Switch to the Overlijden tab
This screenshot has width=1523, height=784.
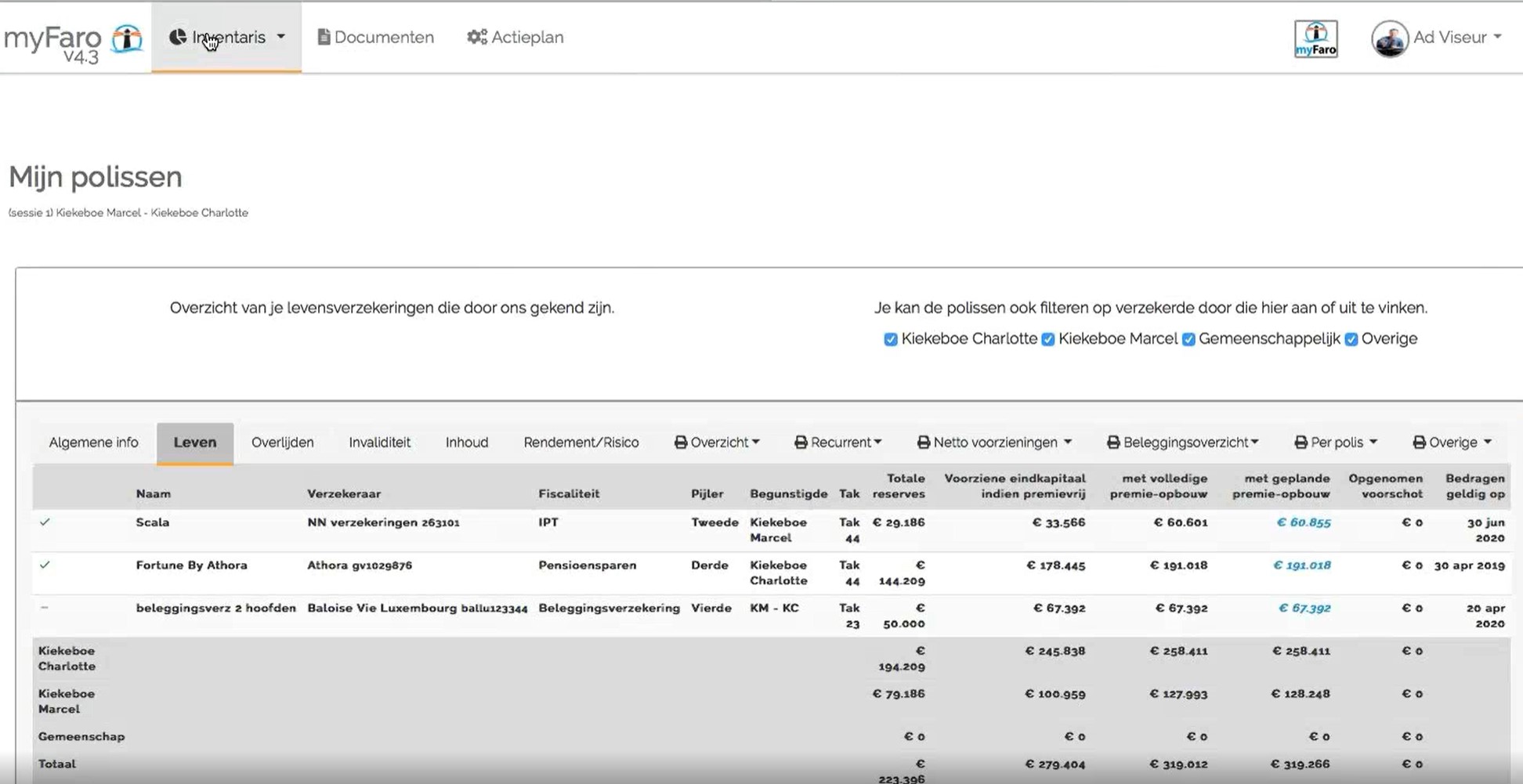pyautogui.click(x=283, y=443)
